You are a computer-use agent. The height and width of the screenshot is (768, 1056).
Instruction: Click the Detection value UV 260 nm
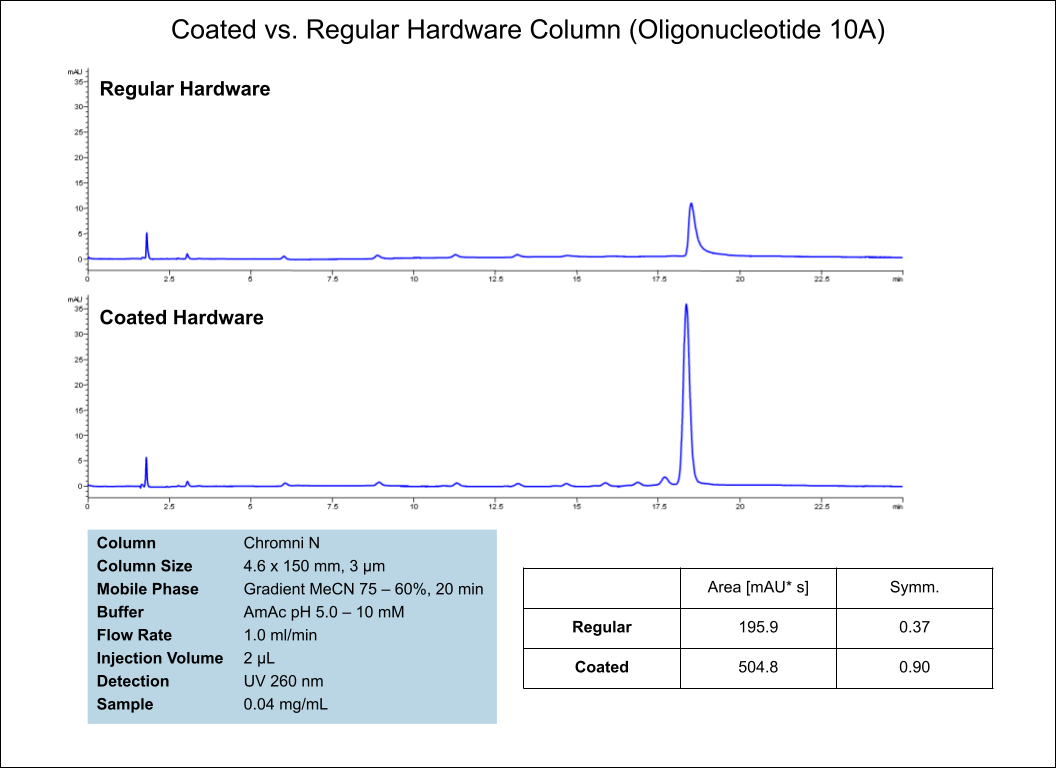pyautogui.click(x=283, y=681)
